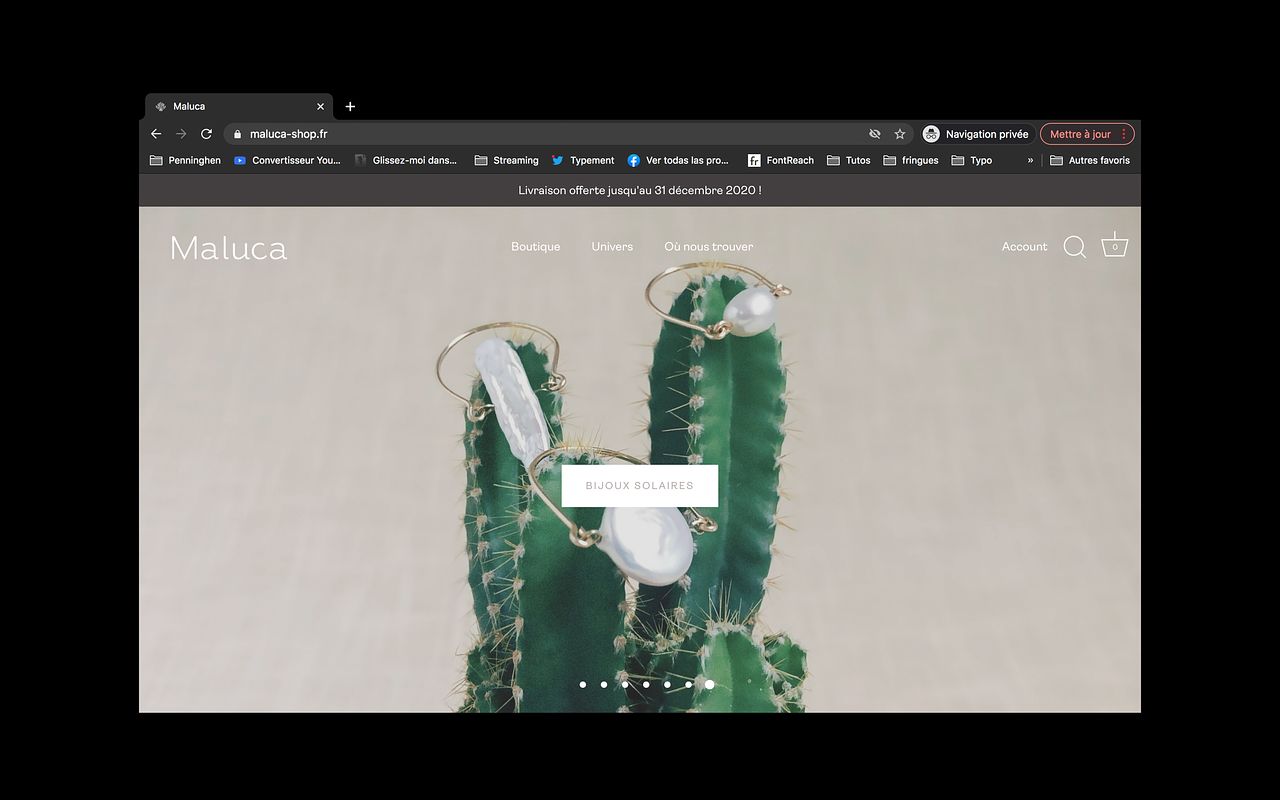Expand the Streaming bookmarks folder

(506, 160)
